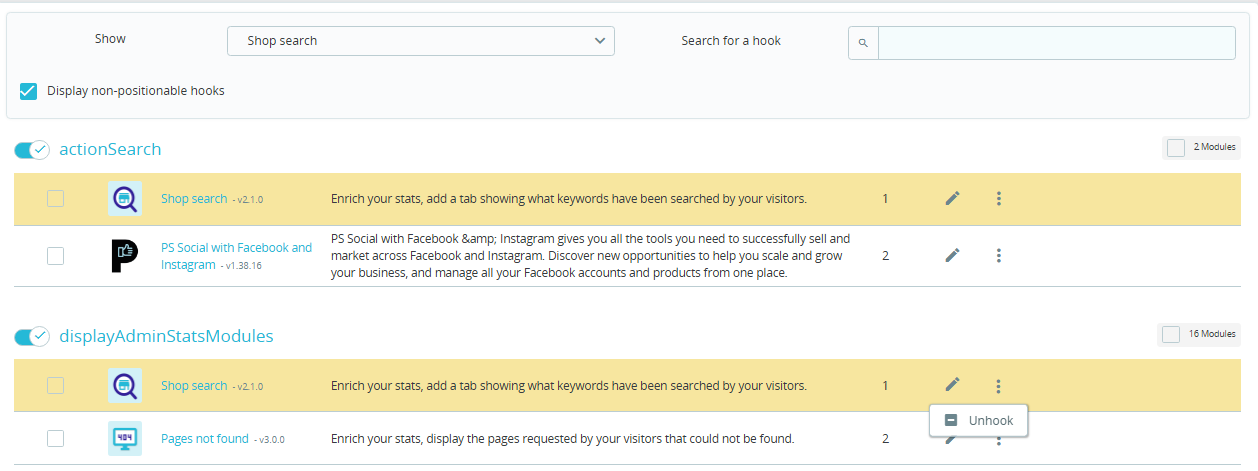Uncheck Display non-positionable hooks
Image resolution: width=1258 pixels, height=471 pixels.
pos(29,91)
